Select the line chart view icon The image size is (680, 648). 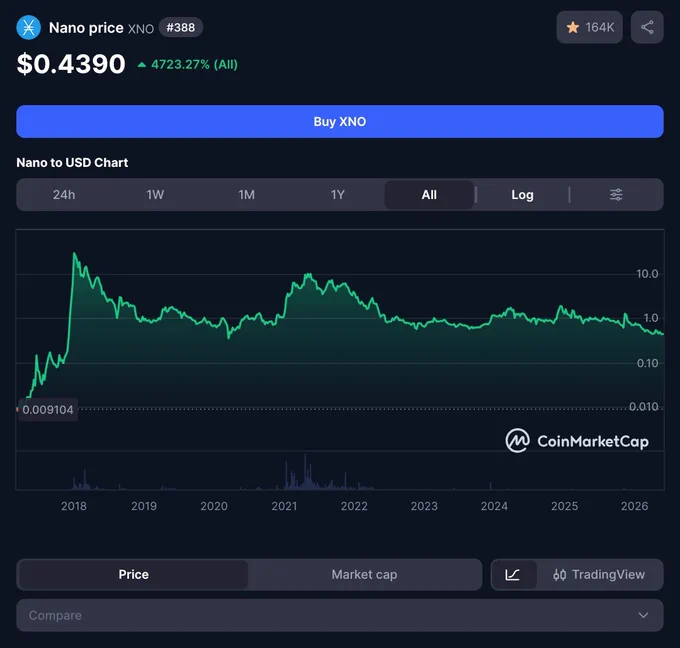tap(513, 575)
